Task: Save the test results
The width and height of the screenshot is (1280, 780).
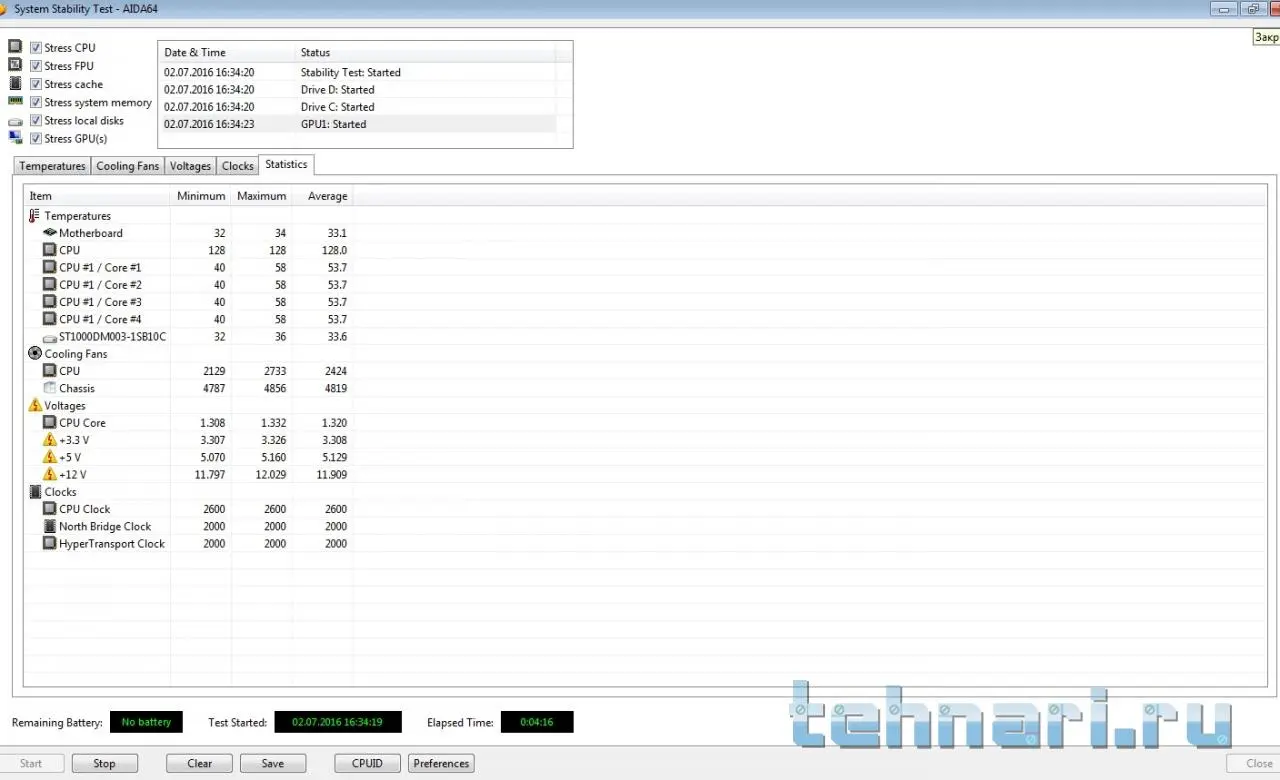Action: click(272, 763)
